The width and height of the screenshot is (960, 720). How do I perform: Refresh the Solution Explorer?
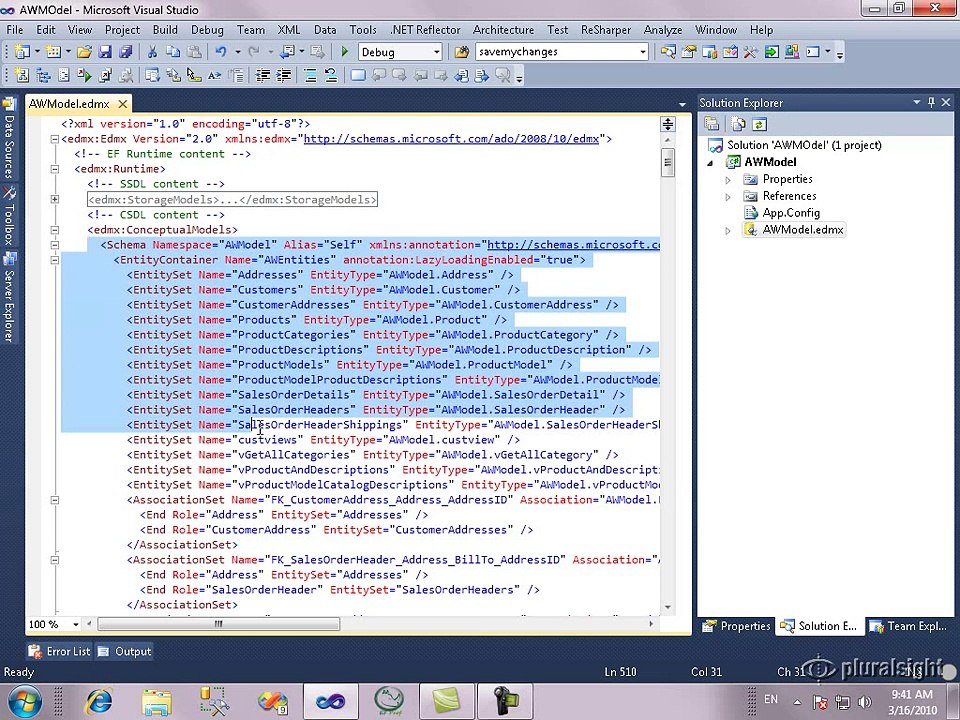(x=759, y=124)
